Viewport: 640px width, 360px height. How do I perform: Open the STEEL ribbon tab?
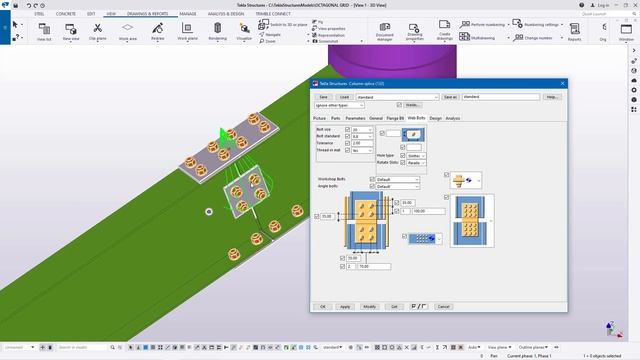click(x=39, y=13)
